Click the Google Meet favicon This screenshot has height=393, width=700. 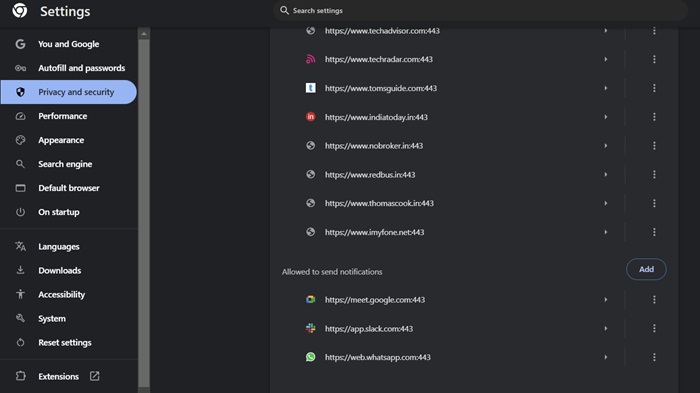310,299
